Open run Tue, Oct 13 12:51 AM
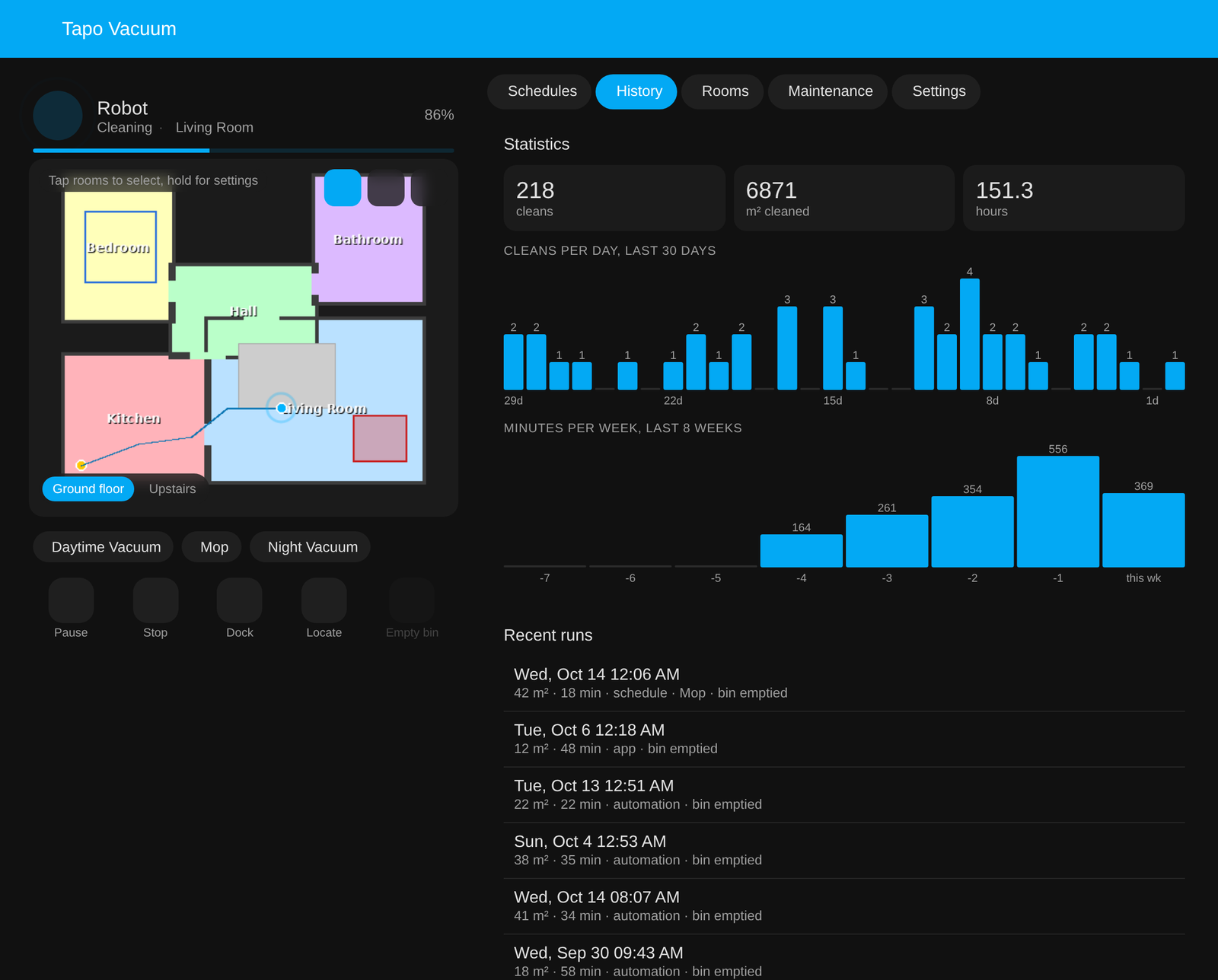This screenshot has width=1218, height=980. coord(844,794)
